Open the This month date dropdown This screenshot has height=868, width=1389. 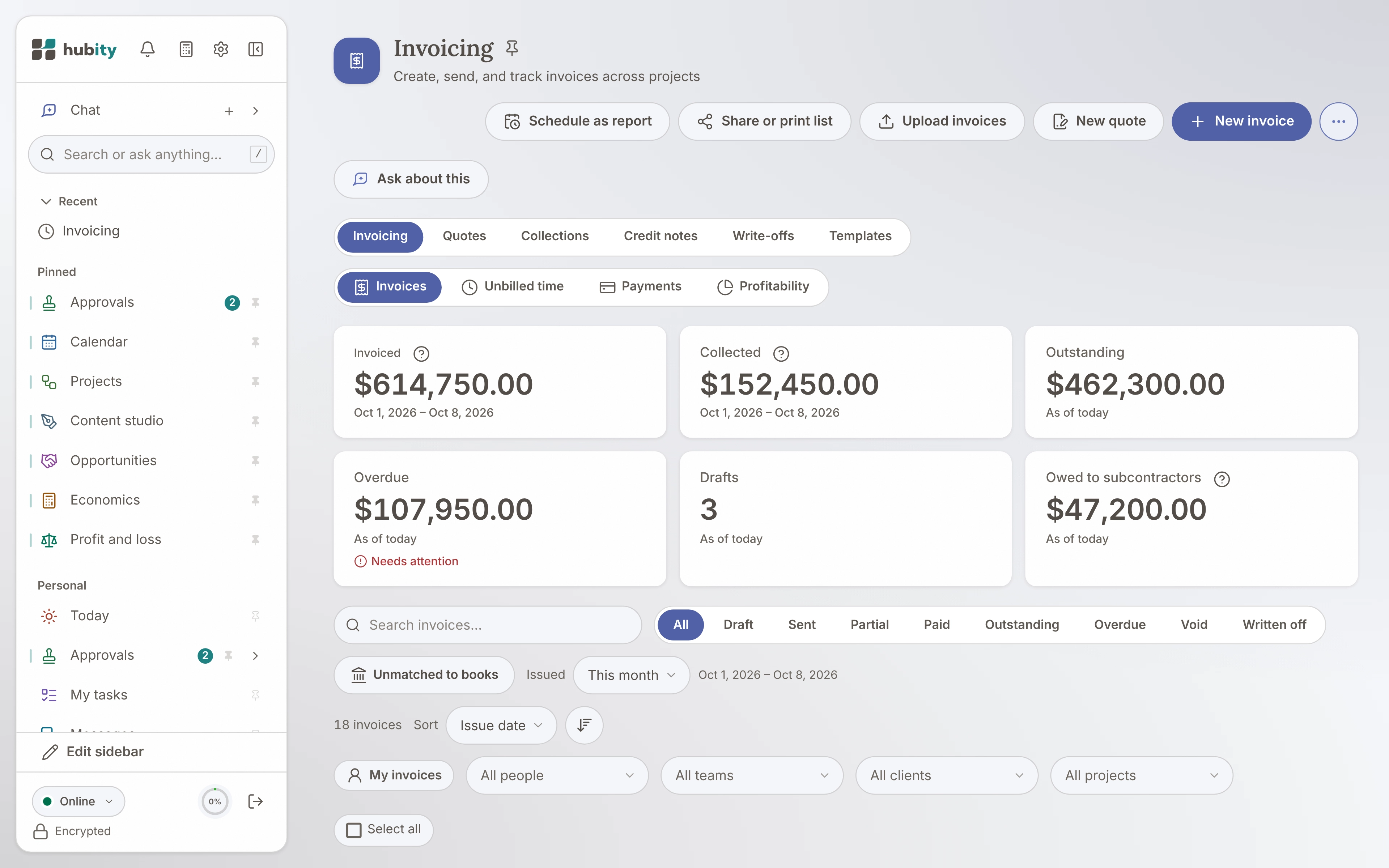(x=631, y=675)
